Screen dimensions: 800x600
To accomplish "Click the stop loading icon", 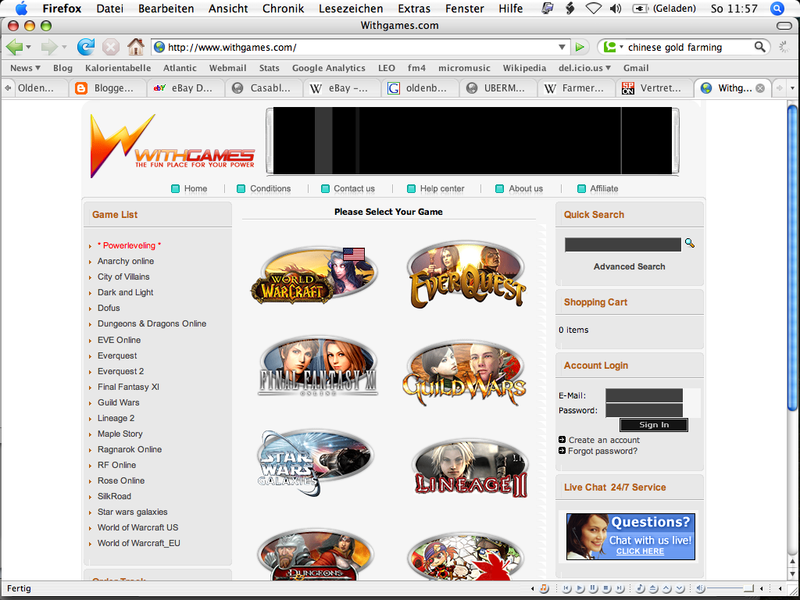I will tap(110, 47).
